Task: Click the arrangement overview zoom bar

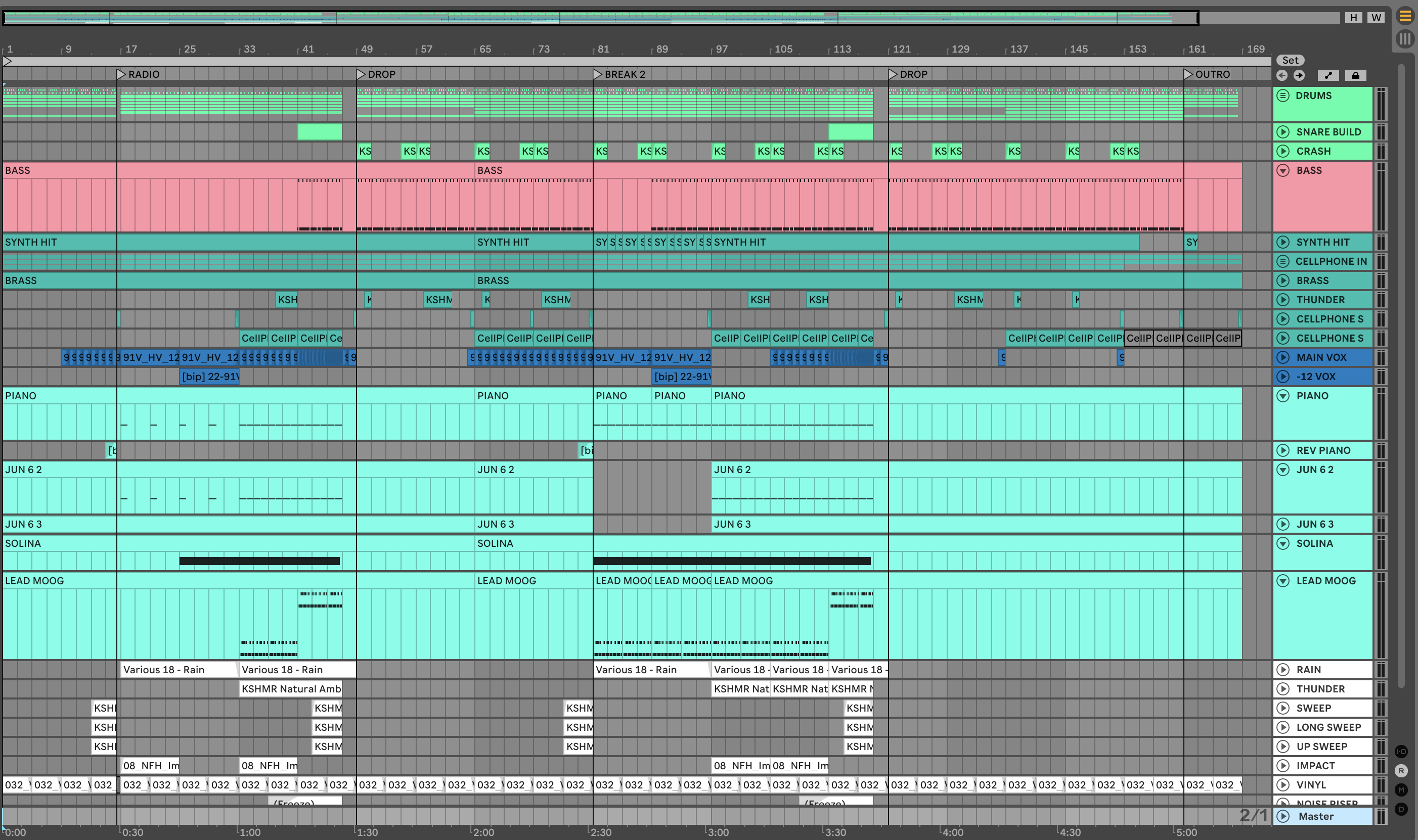Action: click(x=600, y=18)
